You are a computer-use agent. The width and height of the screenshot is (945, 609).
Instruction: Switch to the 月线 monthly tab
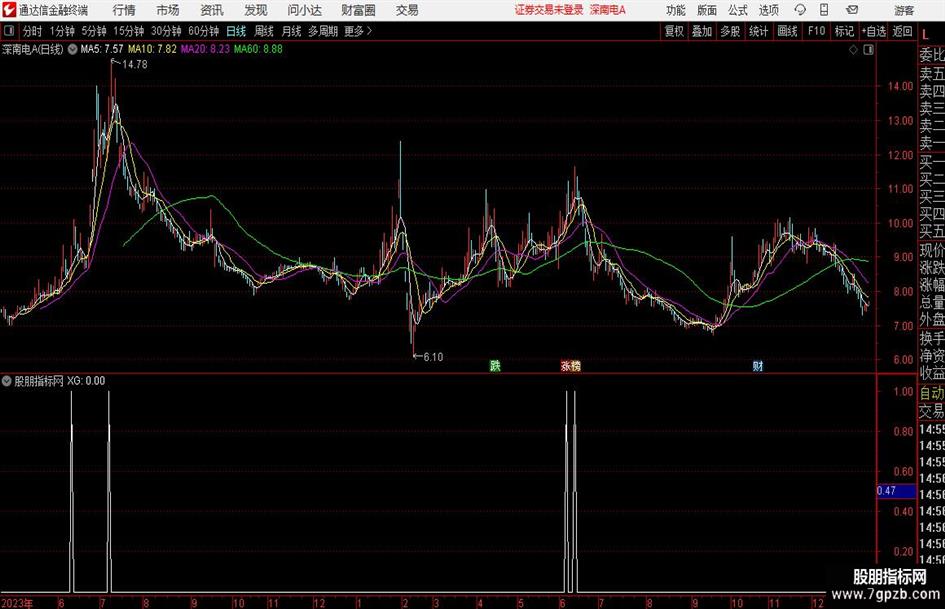292,31
